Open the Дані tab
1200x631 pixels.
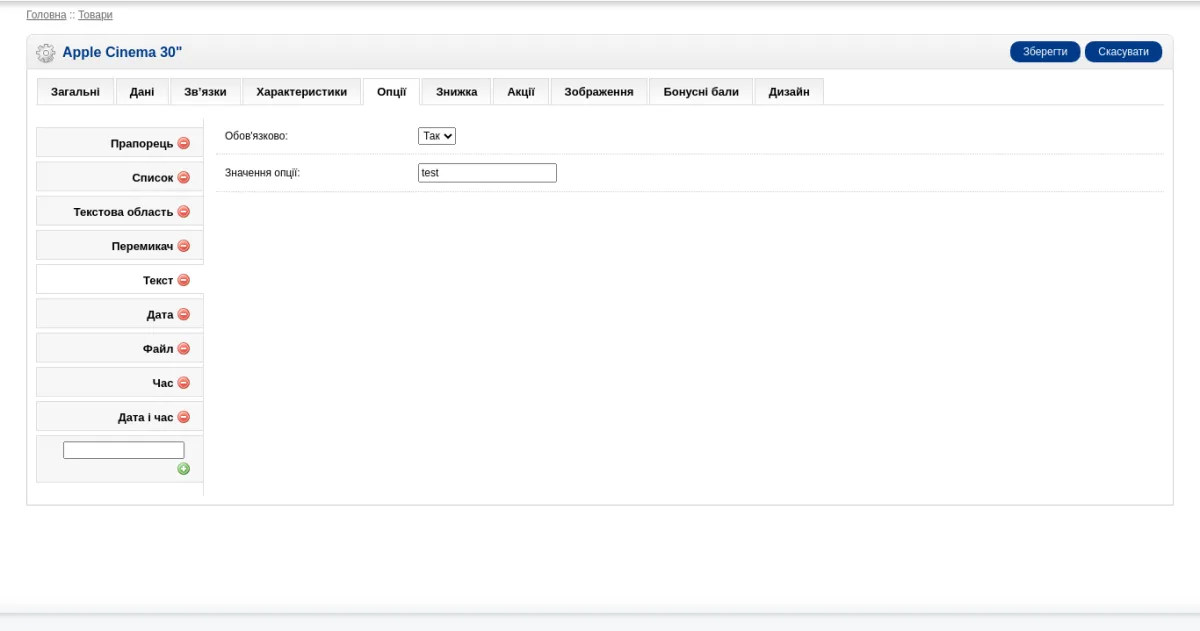tap(142, 92)
